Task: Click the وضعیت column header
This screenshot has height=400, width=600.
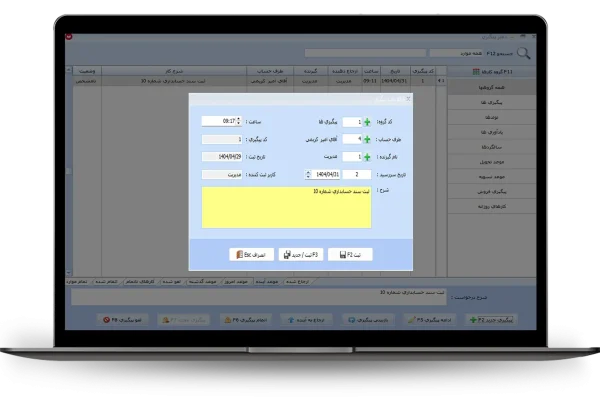Action: (87, 71)
